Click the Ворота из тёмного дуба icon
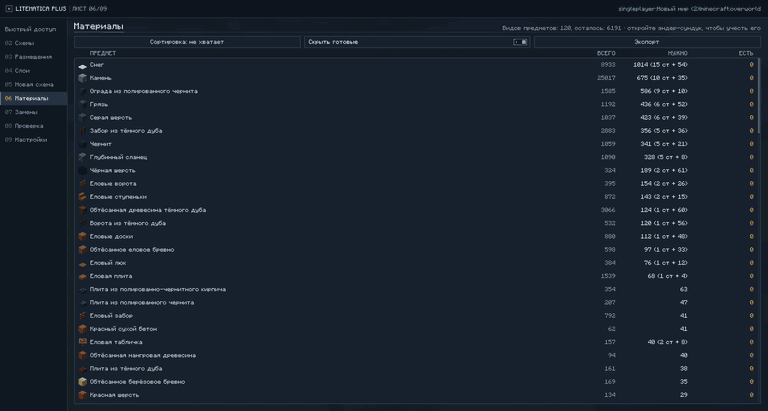Screen dimensions: 768x411 pyautogui.click(x=82, y=224)
